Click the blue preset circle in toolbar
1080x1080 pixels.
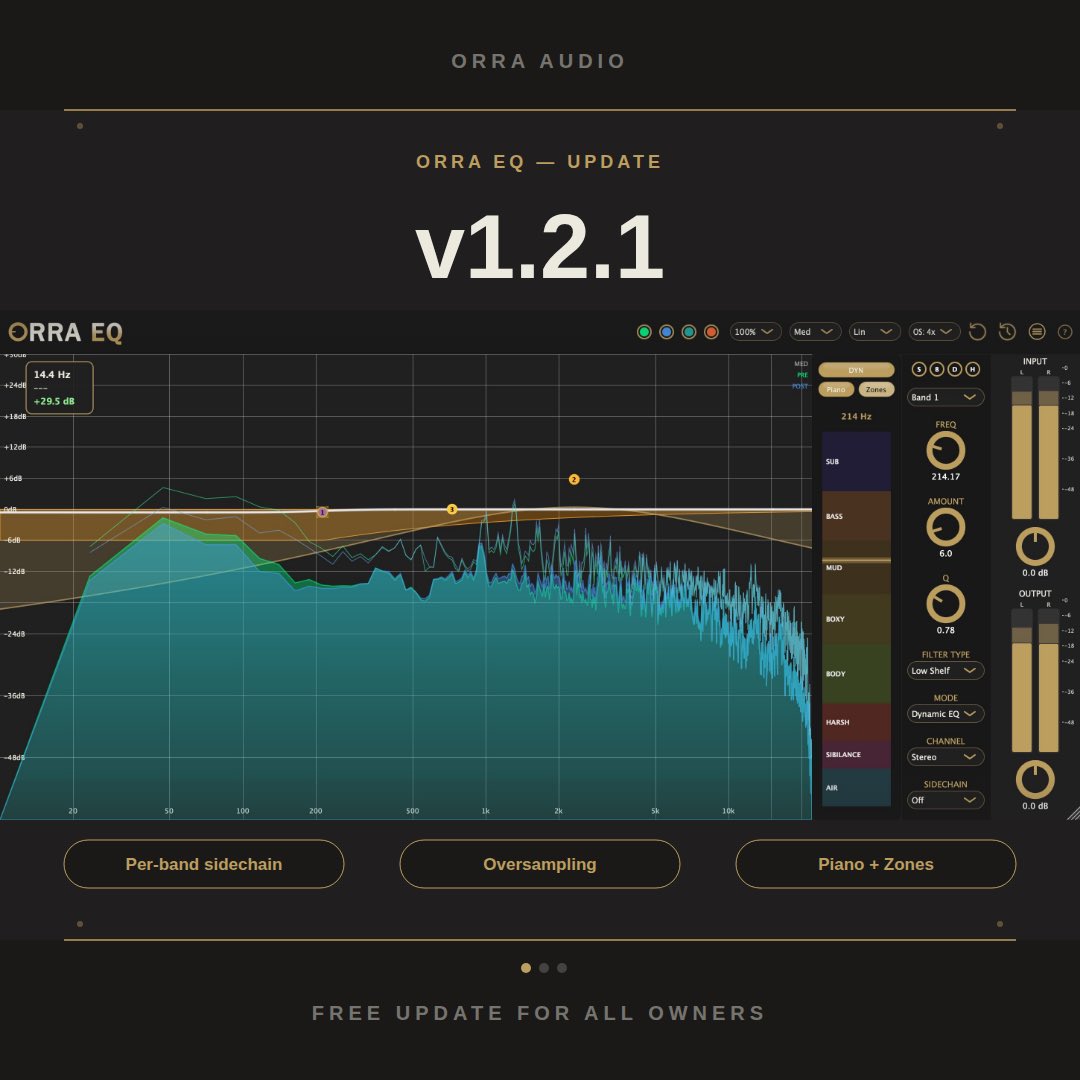click(666, 332)
